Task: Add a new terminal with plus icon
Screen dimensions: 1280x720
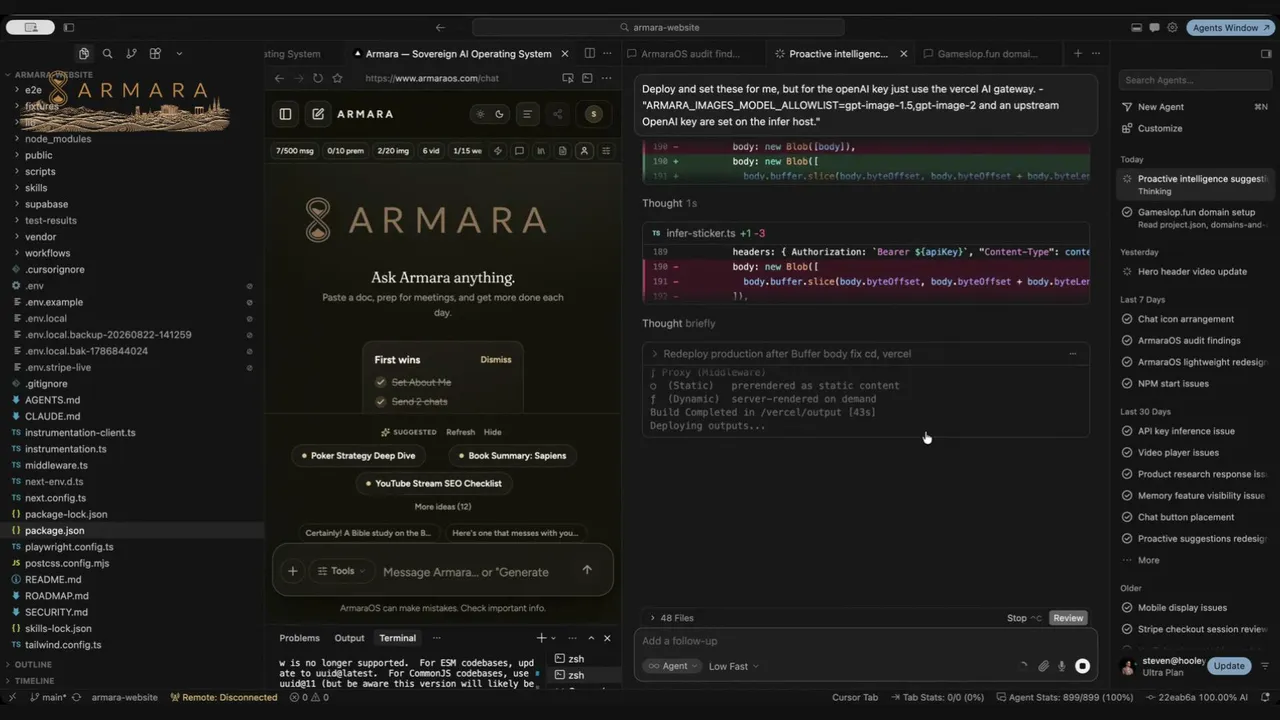Action: (x=541, y=638)
